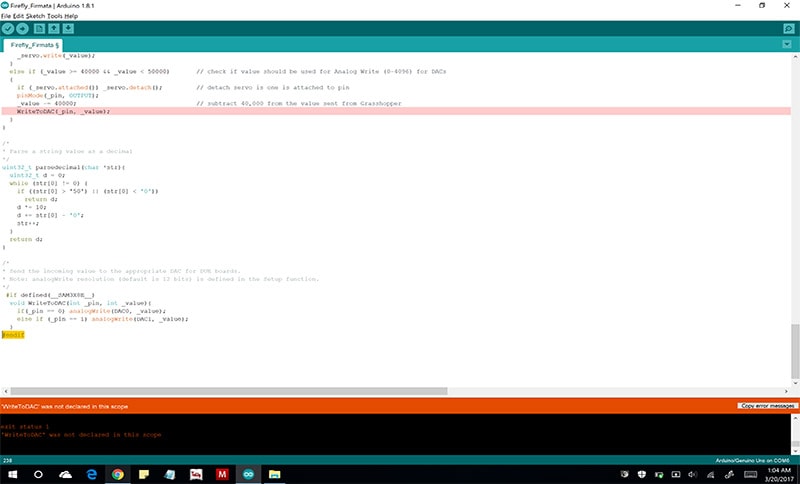The image size is (800, 484).
Task: Click the horizontal scrollbar left arrow
Action: tap(5, 391)
